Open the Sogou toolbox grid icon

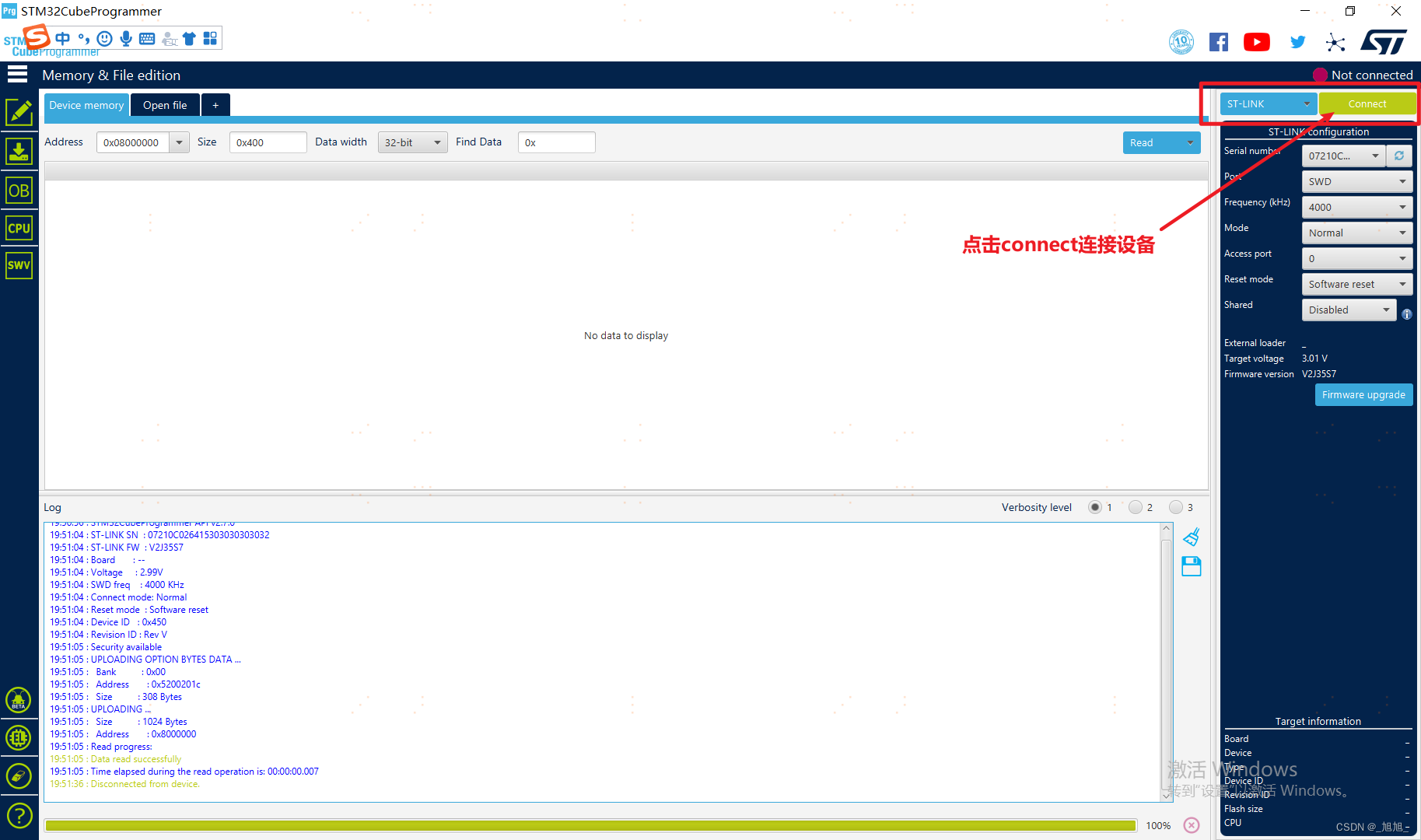(210, 38)
